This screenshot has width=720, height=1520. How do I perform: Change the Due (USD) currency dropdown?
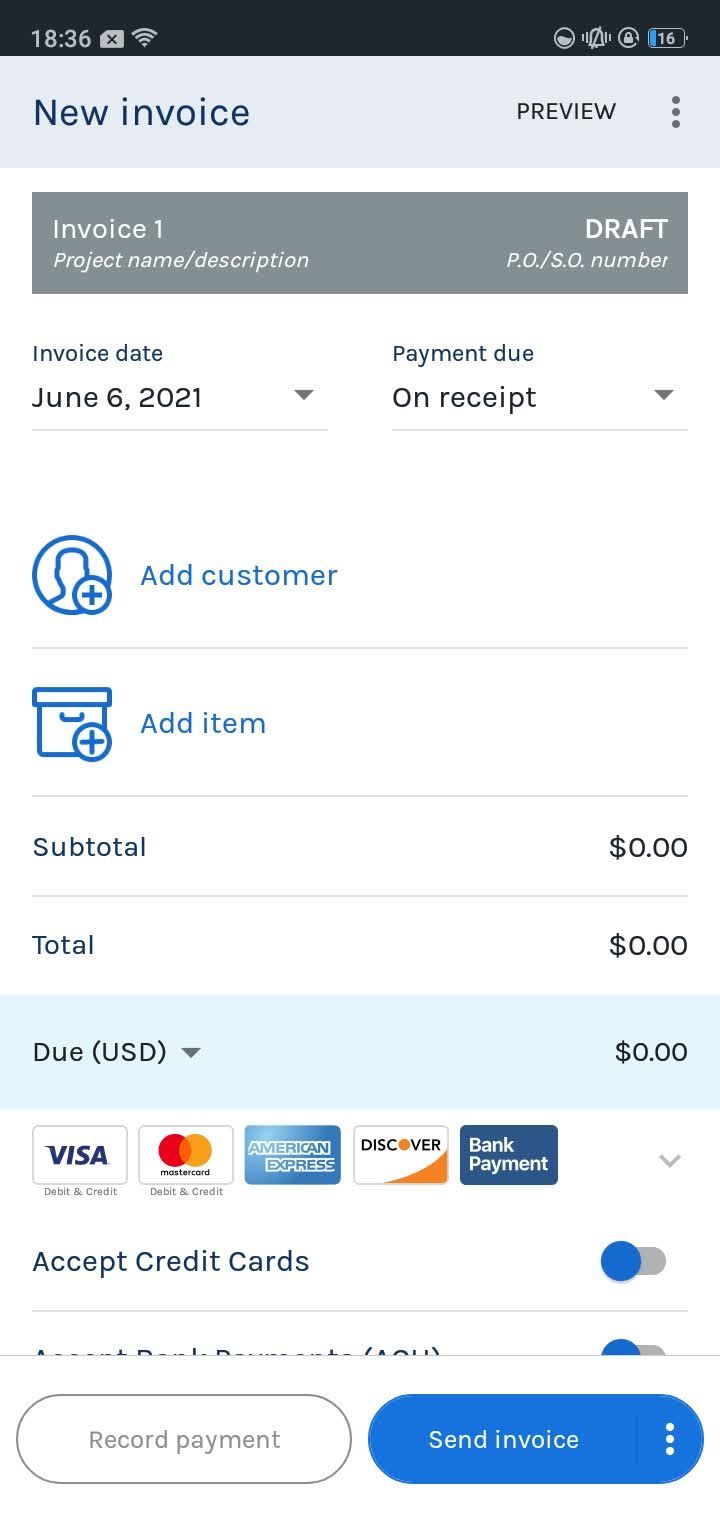pyautogui.click(x=118, y=1052)
